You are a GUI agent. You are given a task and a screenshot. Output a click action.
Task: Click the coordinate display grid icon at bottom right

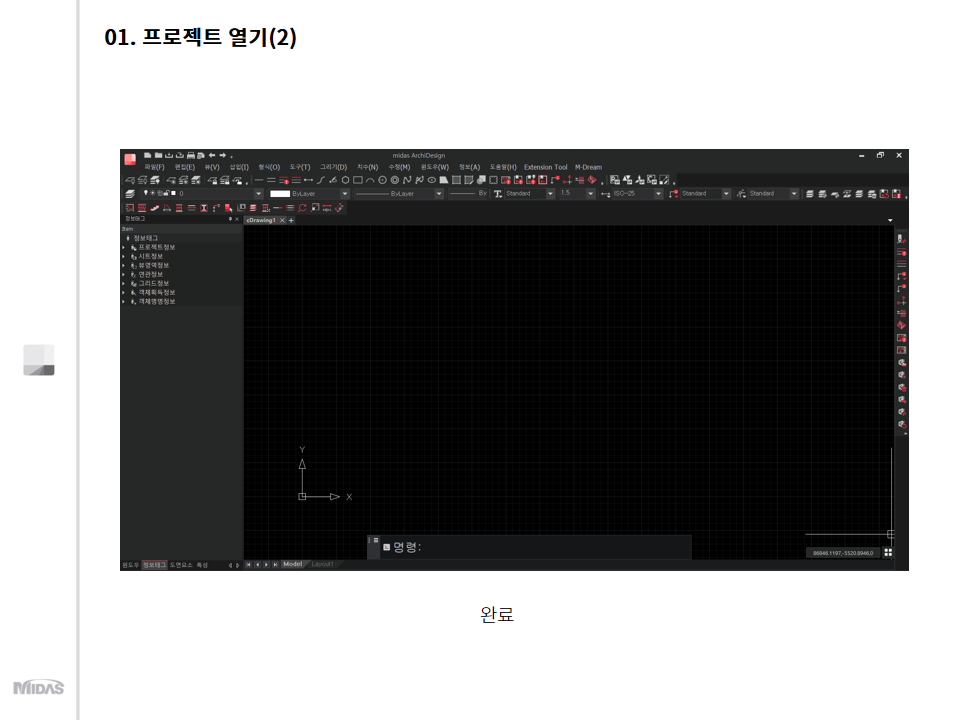pos(888,552)
